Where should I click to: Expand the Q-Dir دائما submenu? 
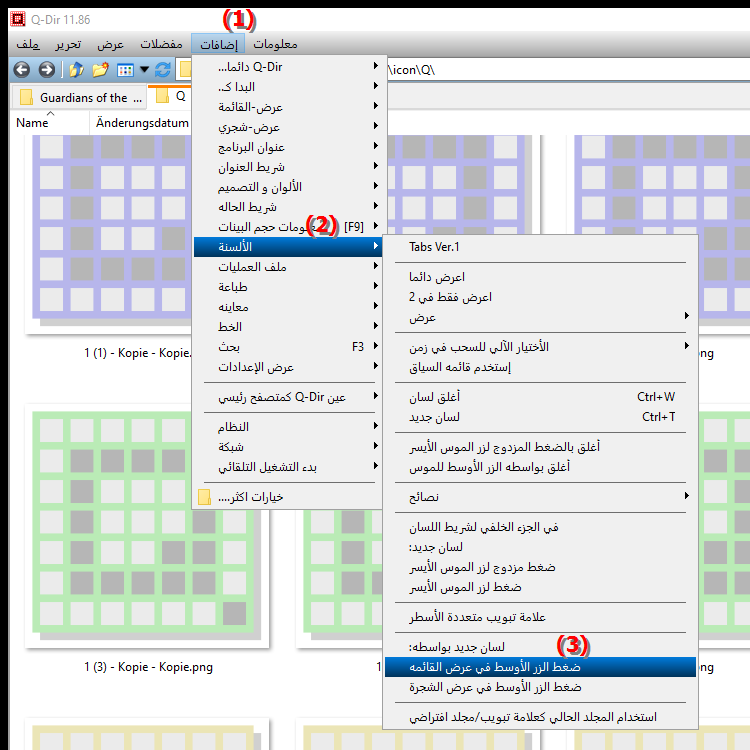click(x=287, y=66)
